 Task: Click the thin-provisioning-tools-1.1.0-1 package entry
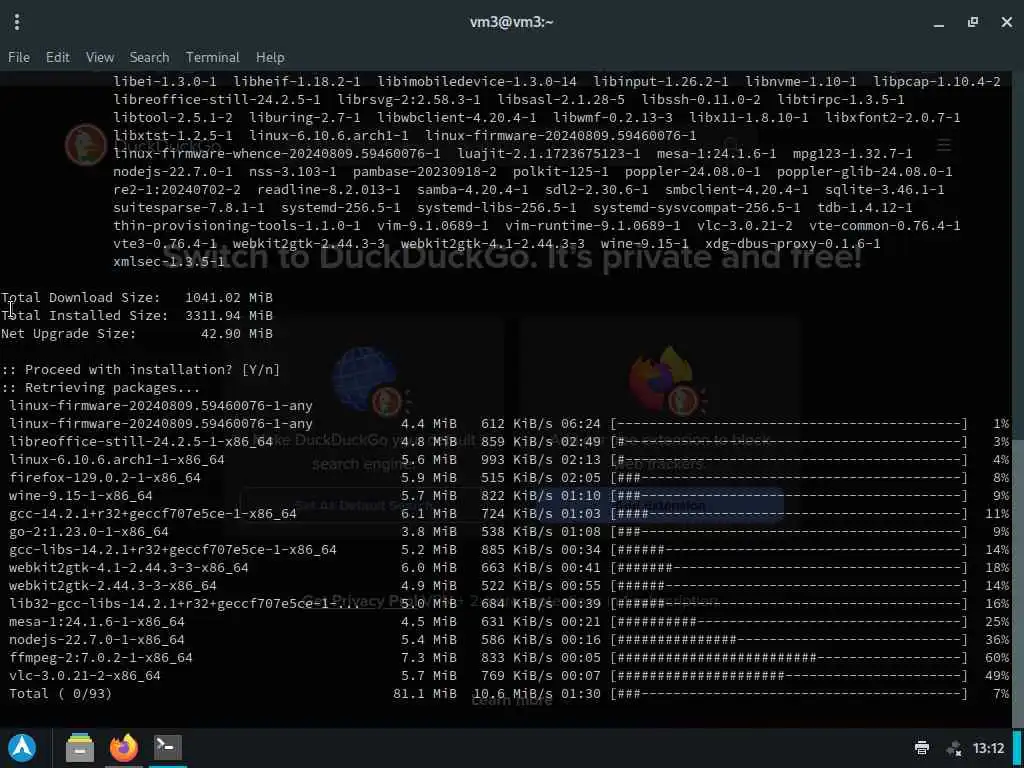coord(236,226)
